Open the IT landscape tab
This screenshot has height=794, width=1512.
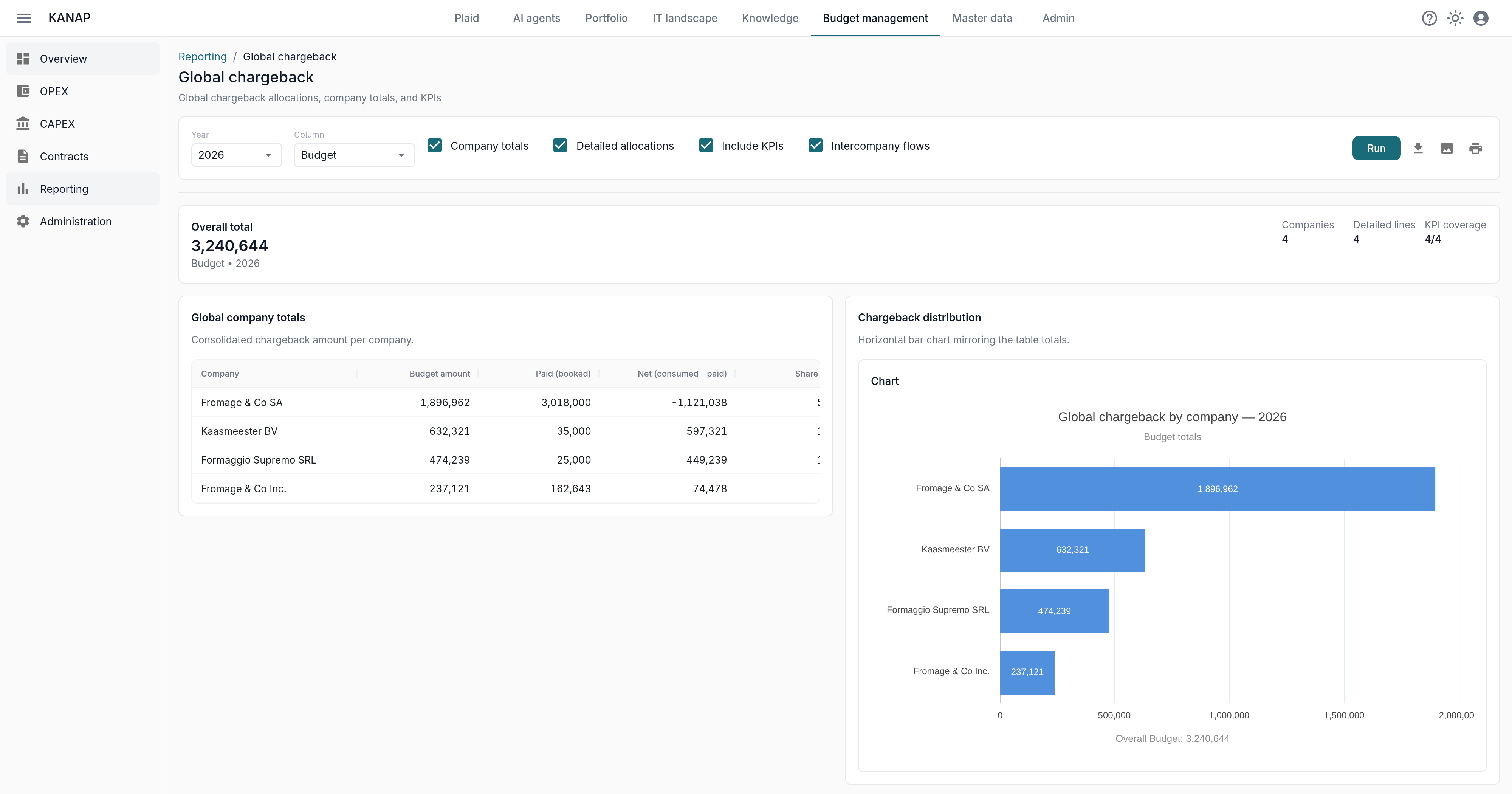[685, 18]
